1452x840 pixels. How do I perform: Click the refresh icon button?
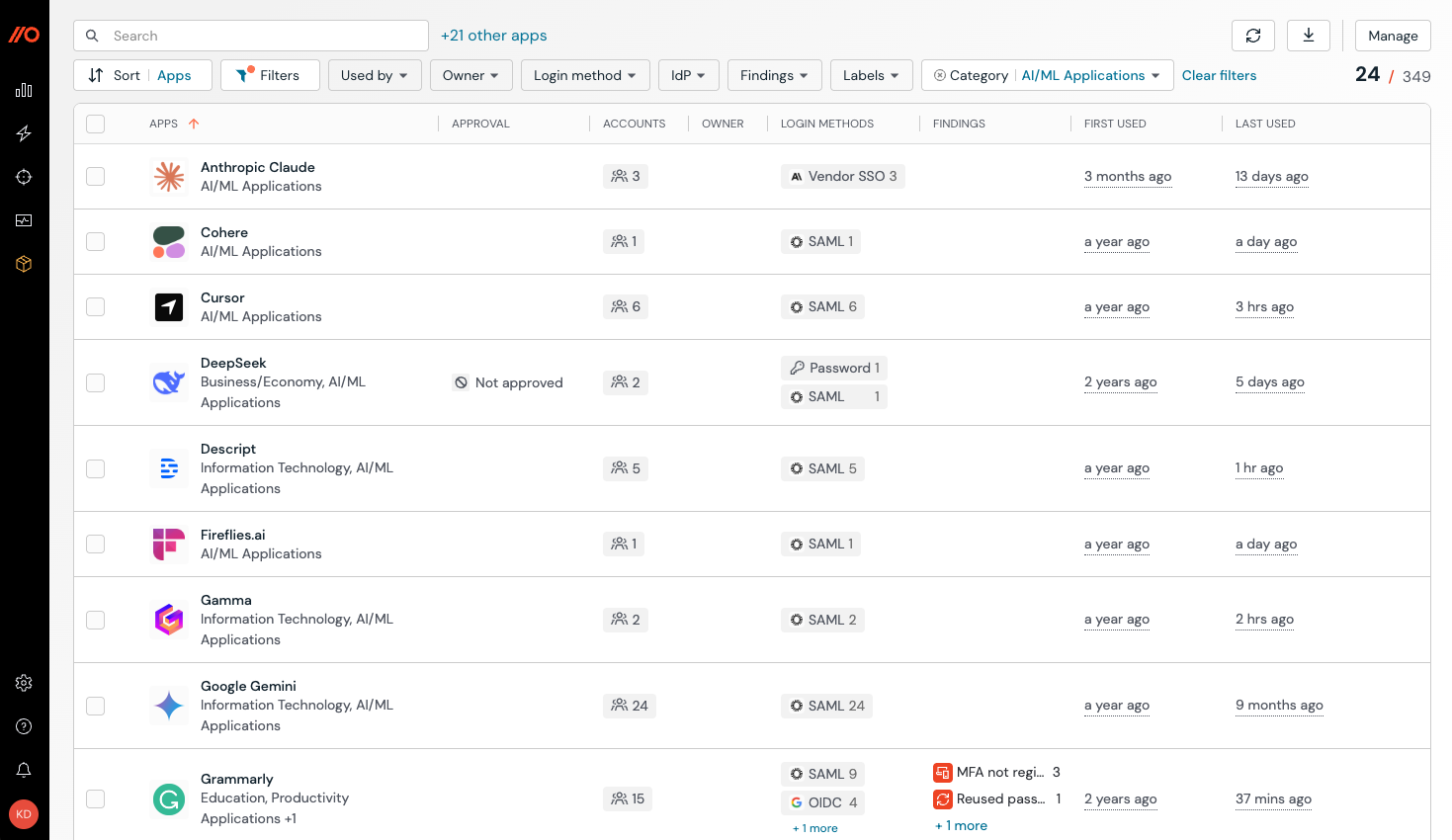point(1253,36)
